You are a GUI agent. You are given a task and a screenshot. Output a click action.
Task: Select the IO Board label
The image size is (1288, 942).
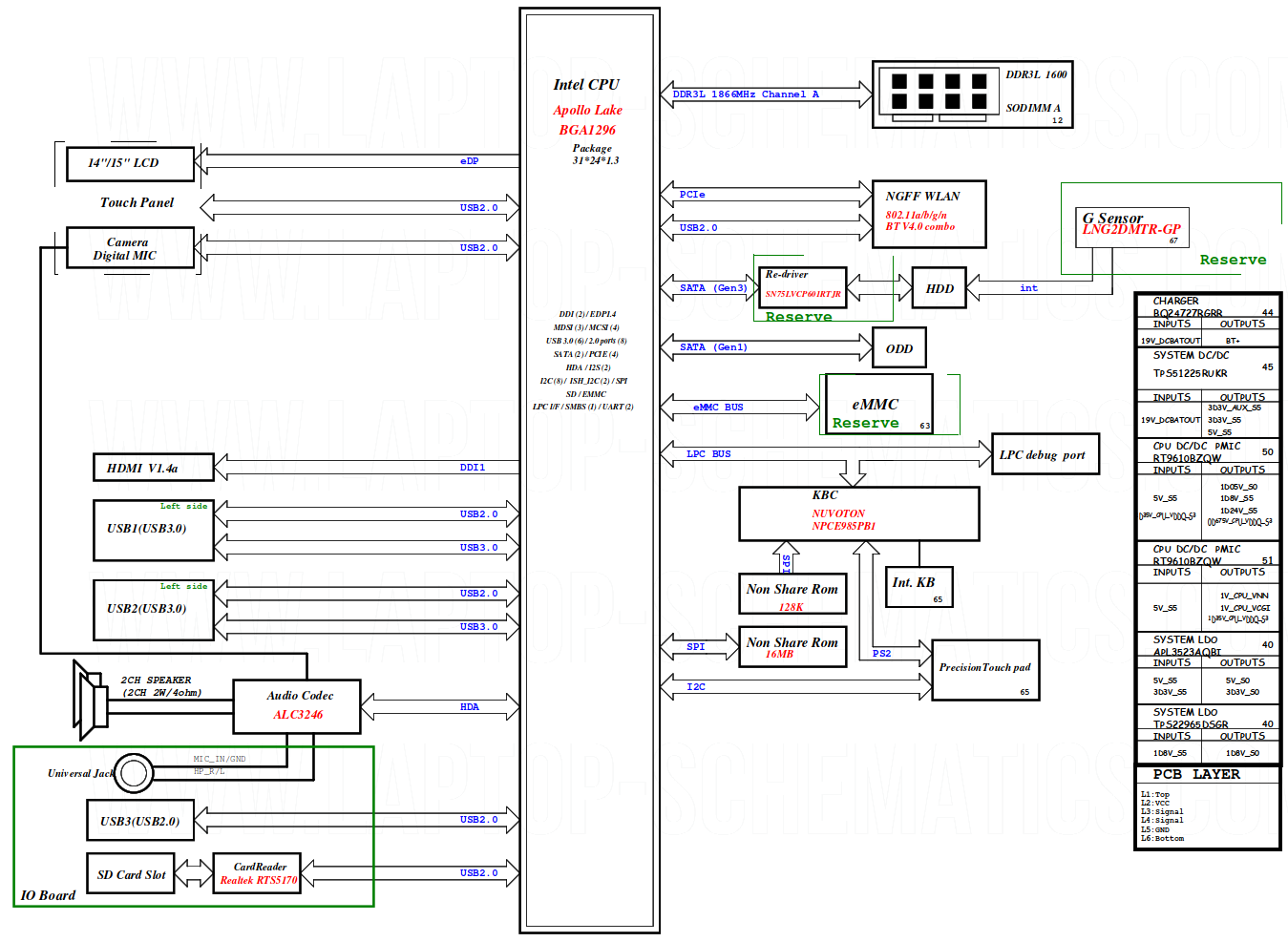48,895
